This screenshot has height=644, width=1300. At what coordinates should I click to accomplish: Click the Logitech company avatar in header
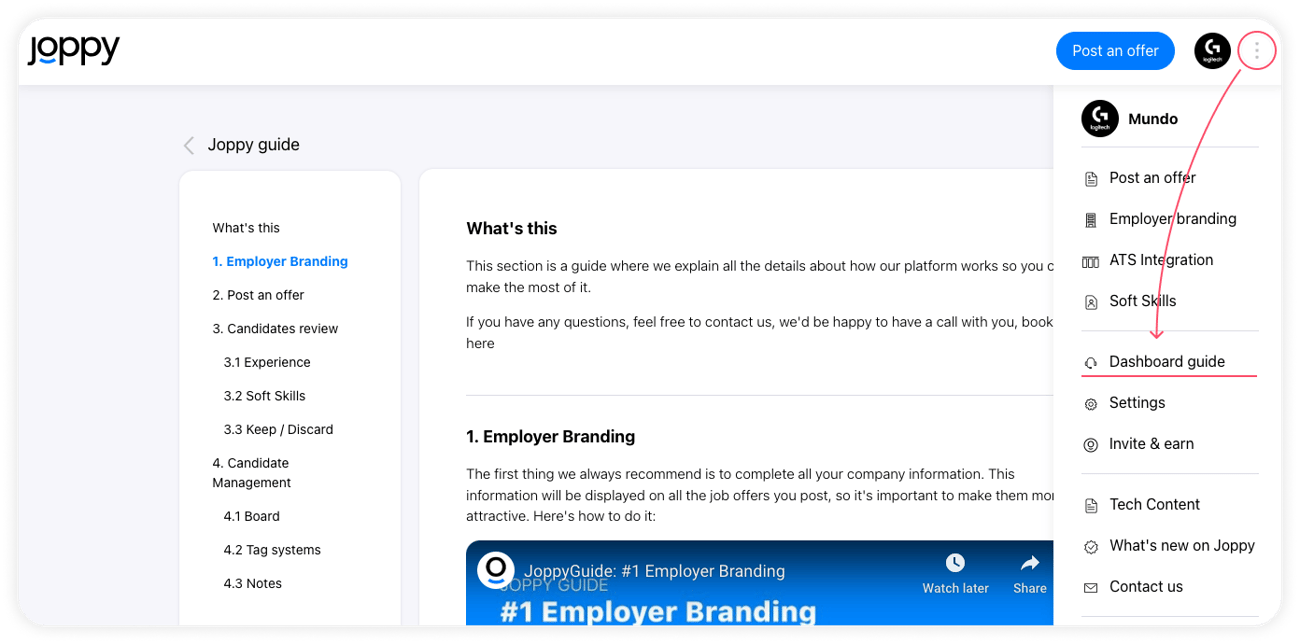[1212, 51]
